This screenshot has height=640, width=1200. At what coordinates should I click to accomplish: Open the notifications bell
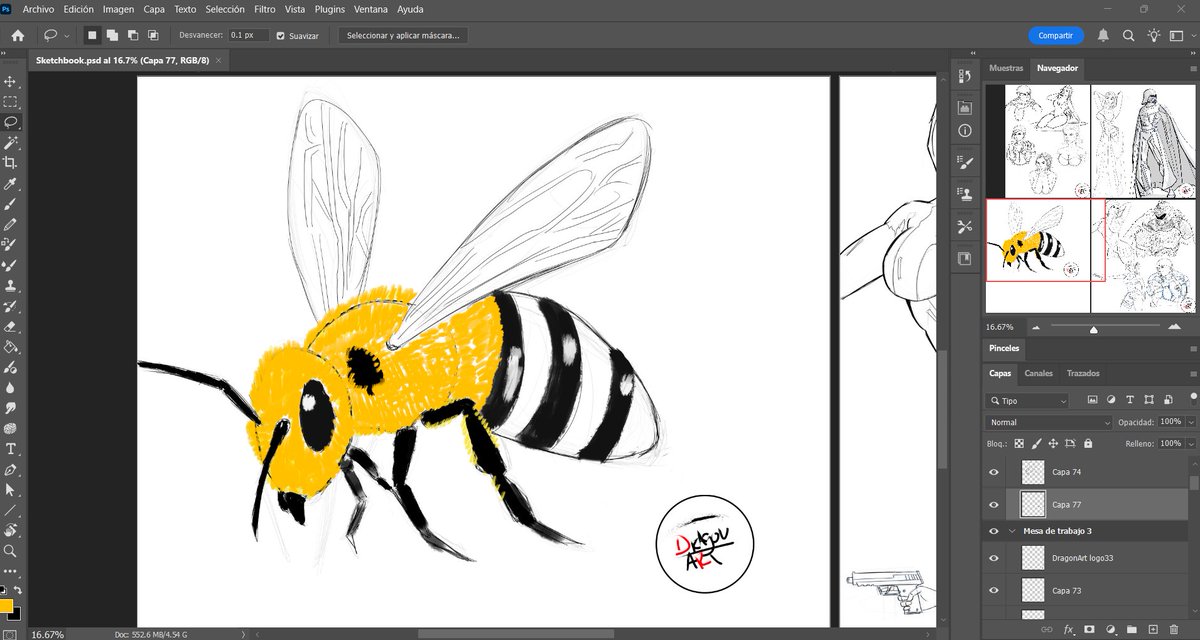pyautogui.click(x=1103, y=35)
